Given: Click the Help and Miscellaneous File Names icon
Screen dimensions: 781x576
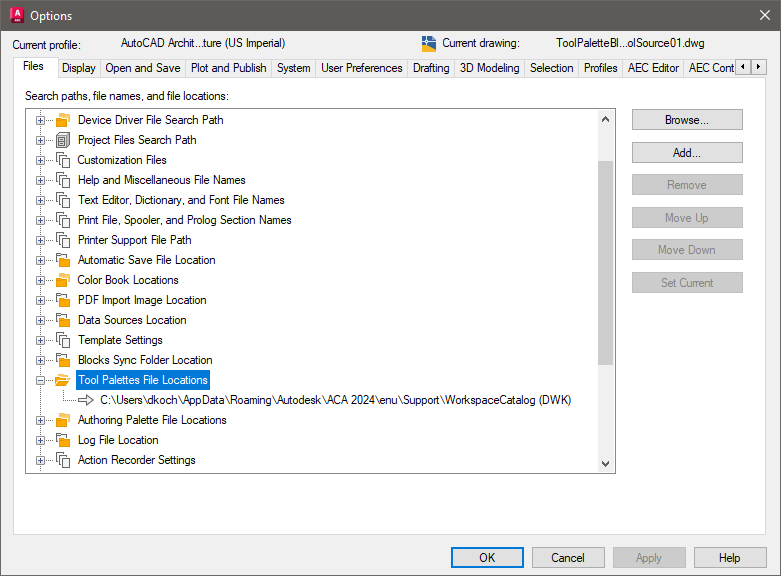Looking at the screenshot, I should pyautogui.click(x=63, y=180).
